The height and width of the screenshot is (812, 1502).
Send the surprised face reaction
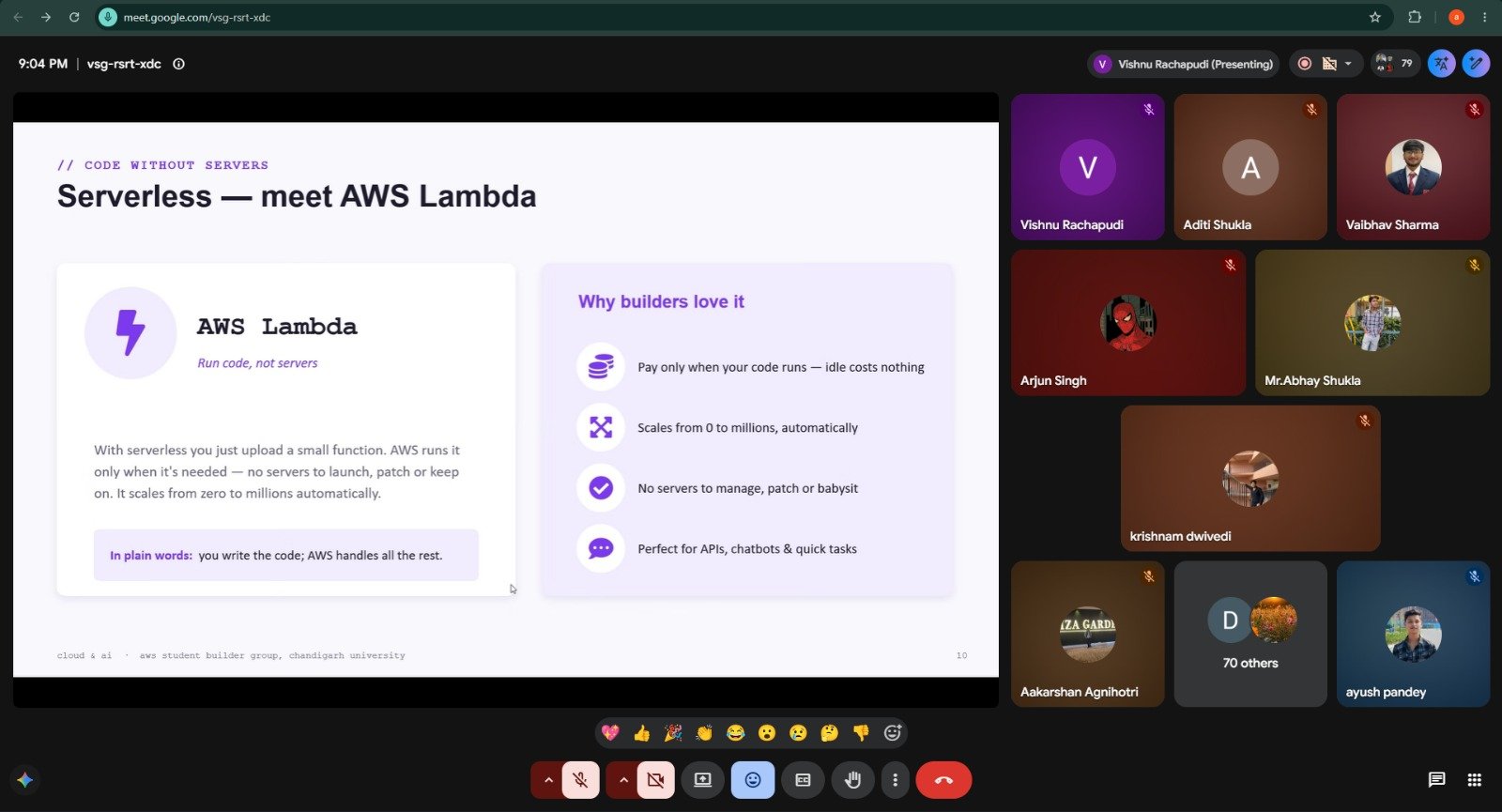(767, 733)
